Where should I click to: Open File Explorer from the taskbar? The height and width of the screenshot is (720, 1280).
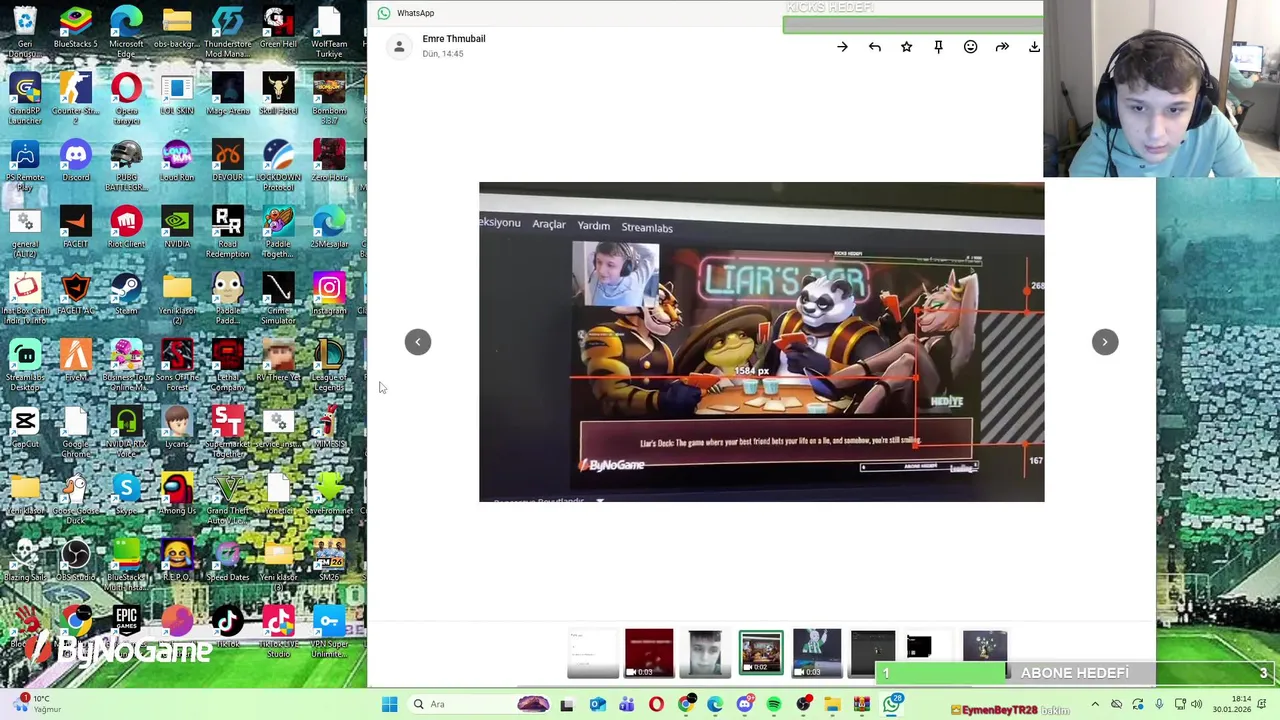833,704
